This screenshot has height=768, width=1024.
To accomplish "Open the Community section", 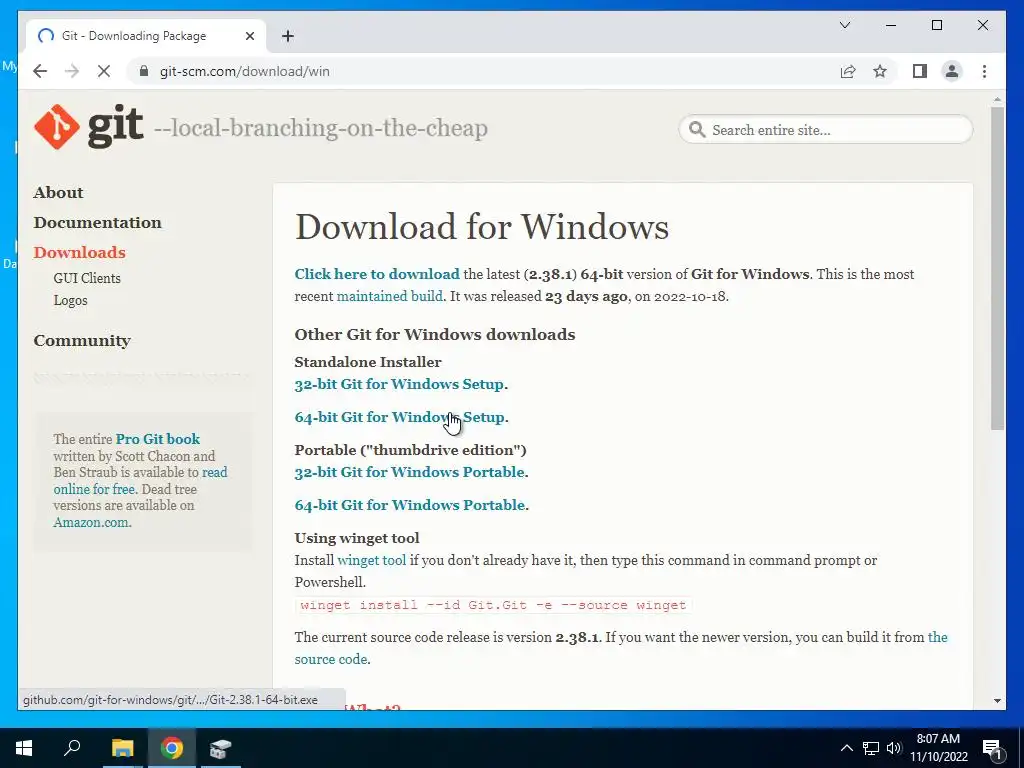I will 82,341.
